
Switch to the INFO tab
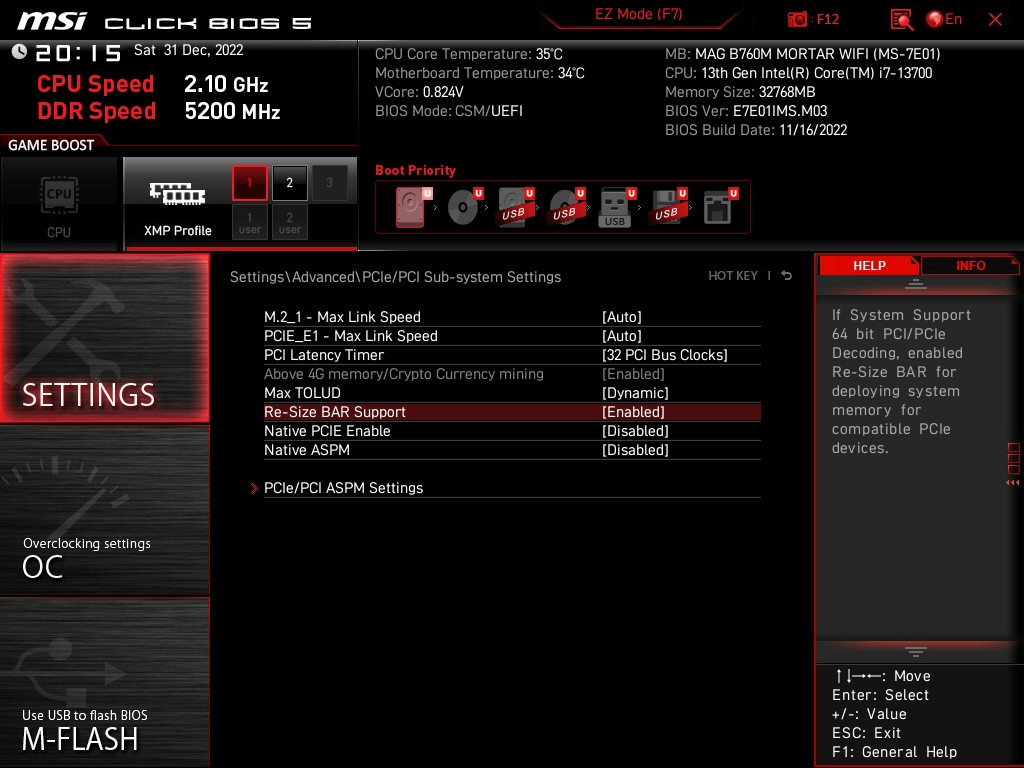tap(970, 265)
